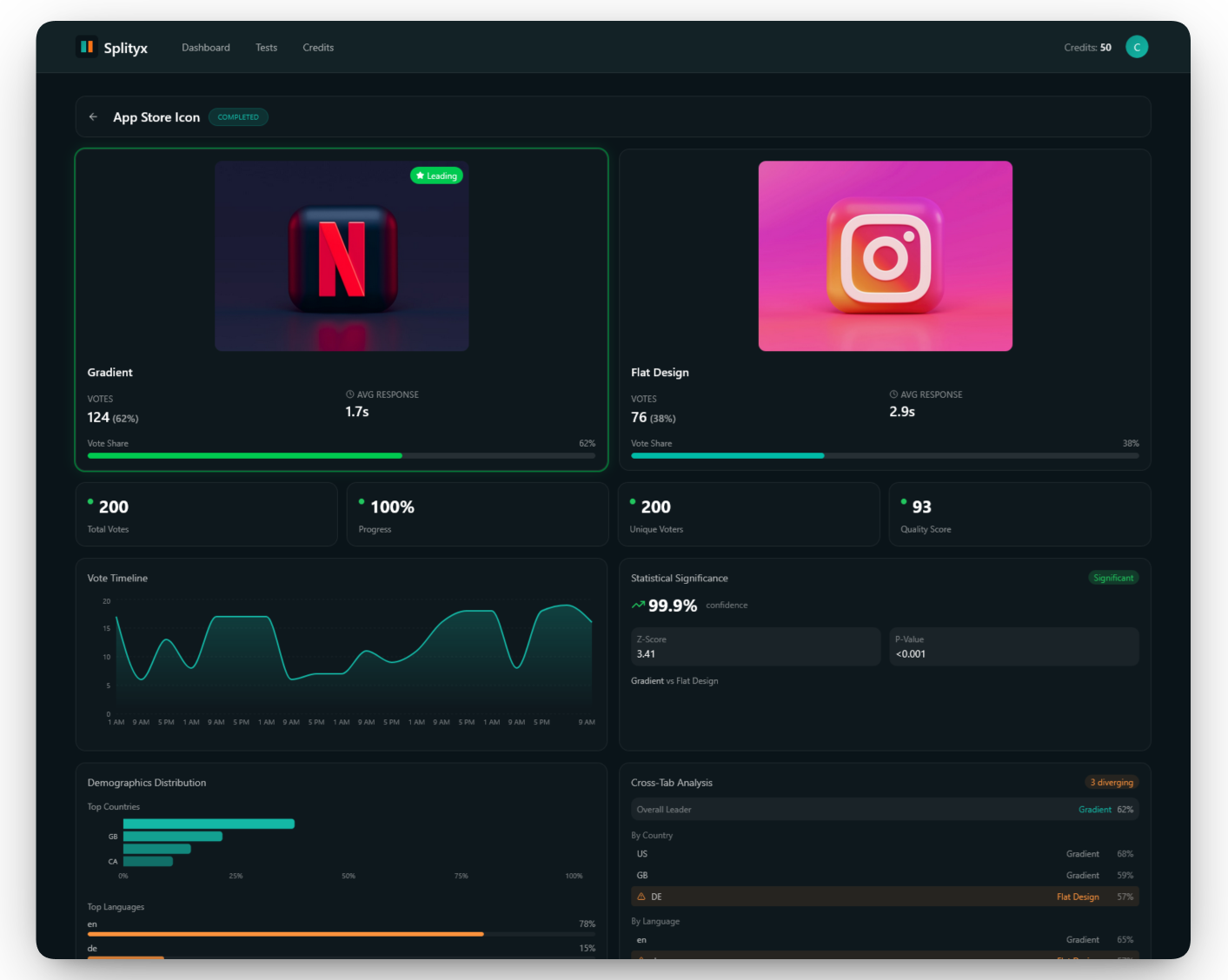Click the warning icon next to DE row

click(x=641, y=896)
